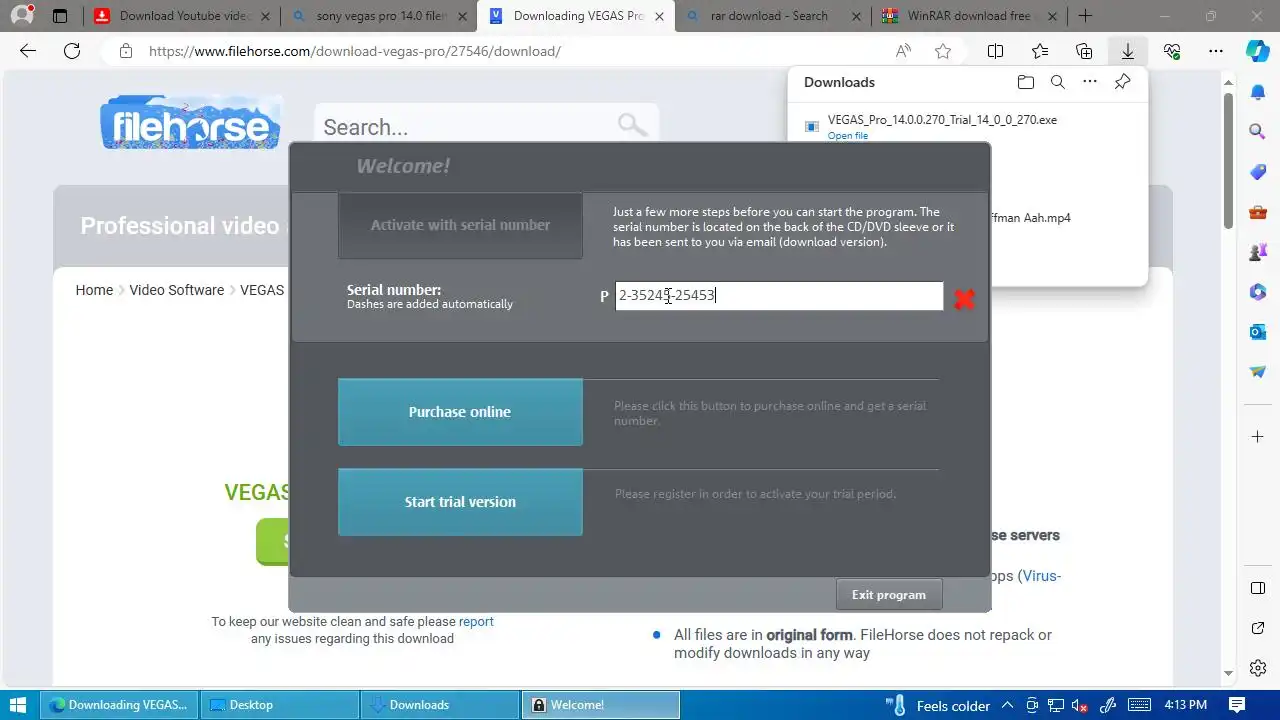1280x720 pixels.
Task: Open the Collections icon in Edge toolbar
Action: pos(1084,51)
